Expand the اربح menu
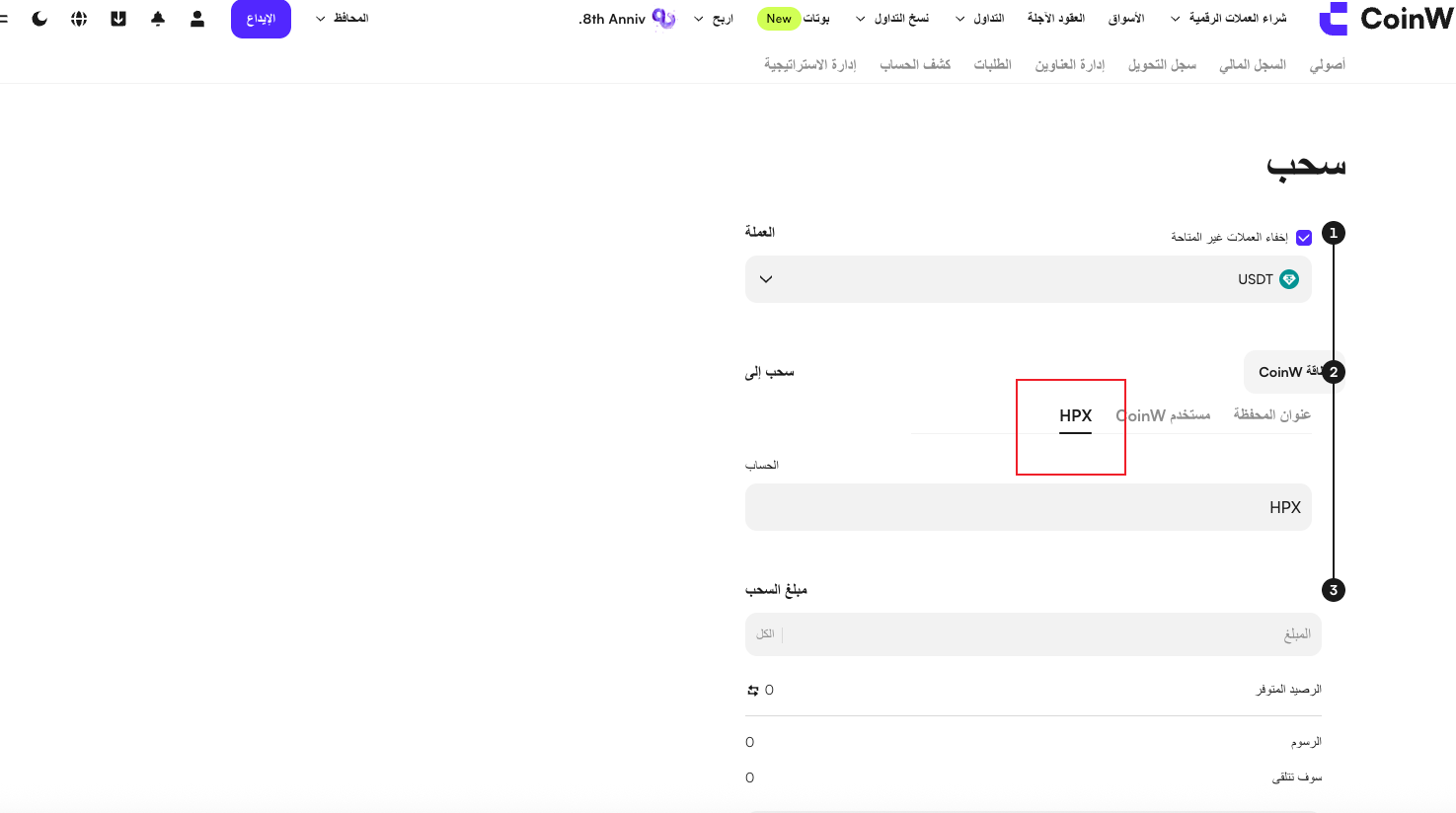The height and width of the screenshot is (813, 1456). 714,19
